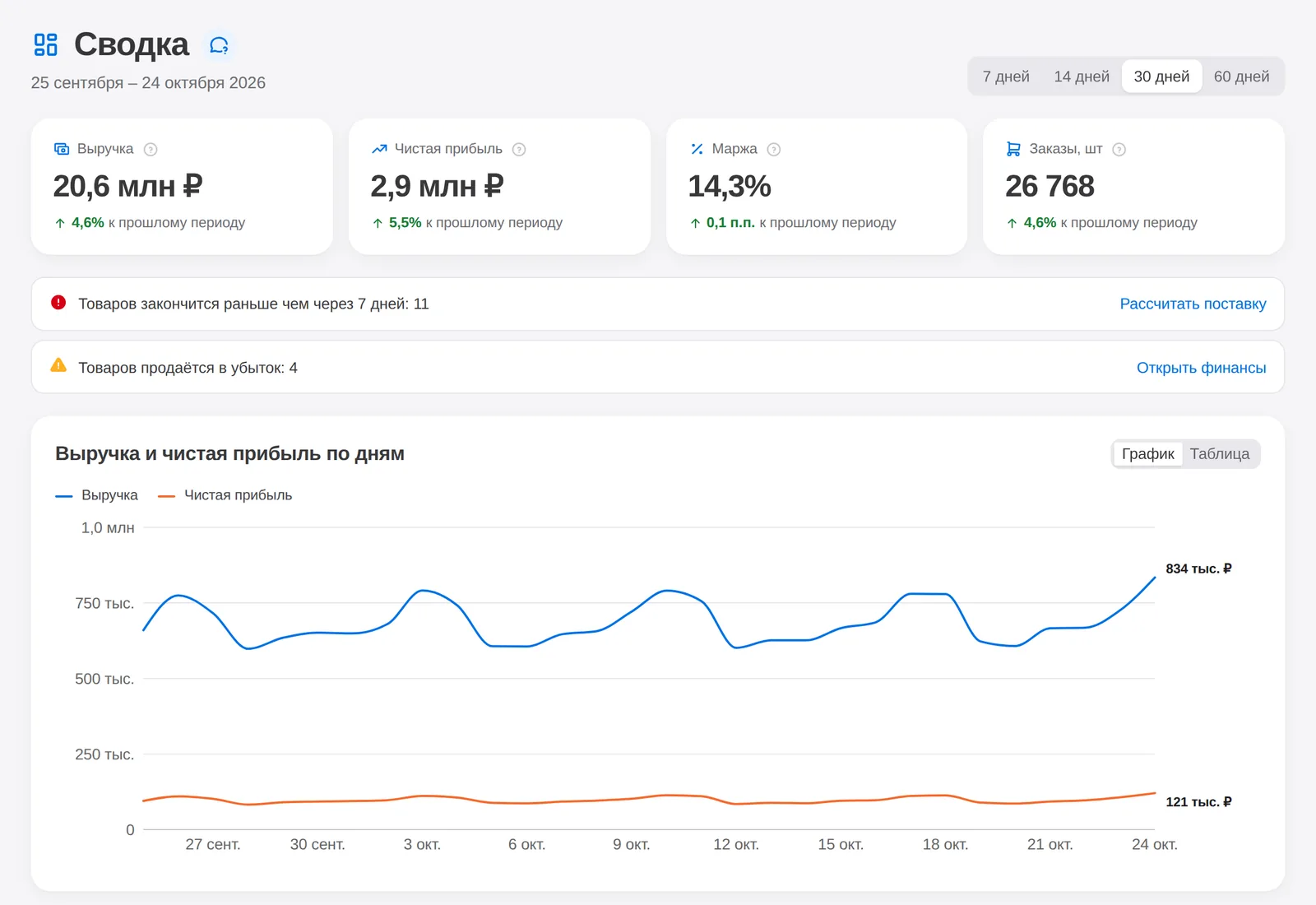Click the 12 окт. axis label
The width and height of the screenshot is (1316, 905).
(x=736, y=845)
